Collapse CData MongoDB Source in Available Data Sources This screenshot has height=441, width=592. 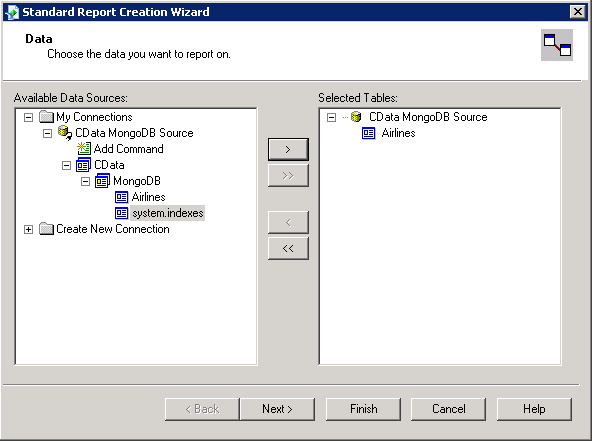47,133
